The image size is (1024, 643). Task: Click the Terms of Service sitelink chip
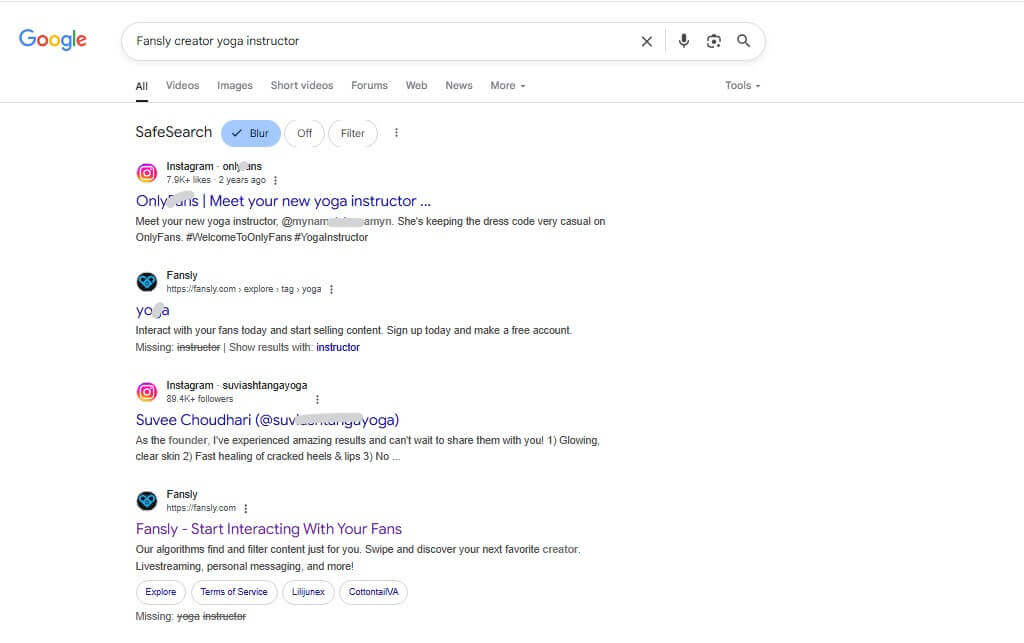[x=234, y=592]
